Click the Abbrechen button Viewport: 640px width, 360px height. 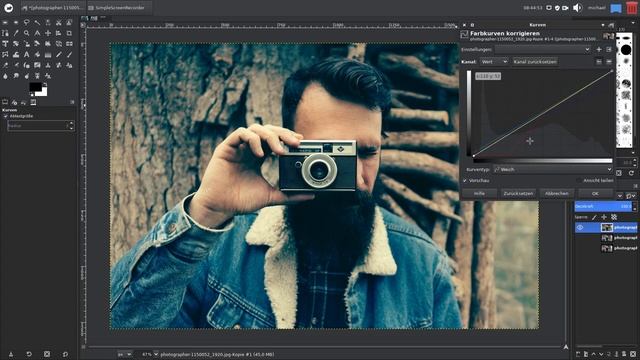[x=557, y=193]
